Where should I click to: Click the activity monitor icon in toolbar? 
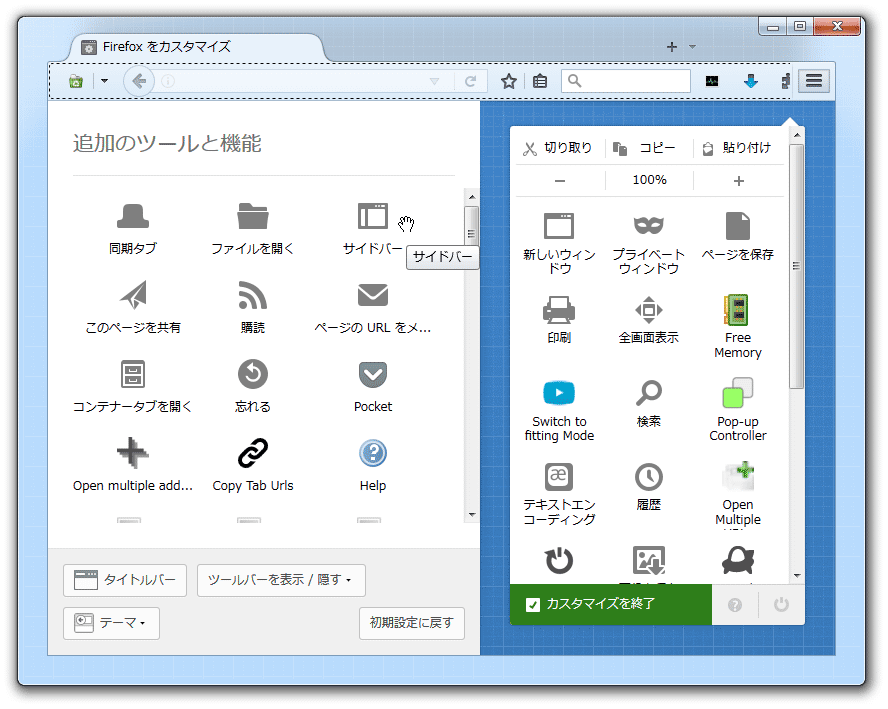712,82
